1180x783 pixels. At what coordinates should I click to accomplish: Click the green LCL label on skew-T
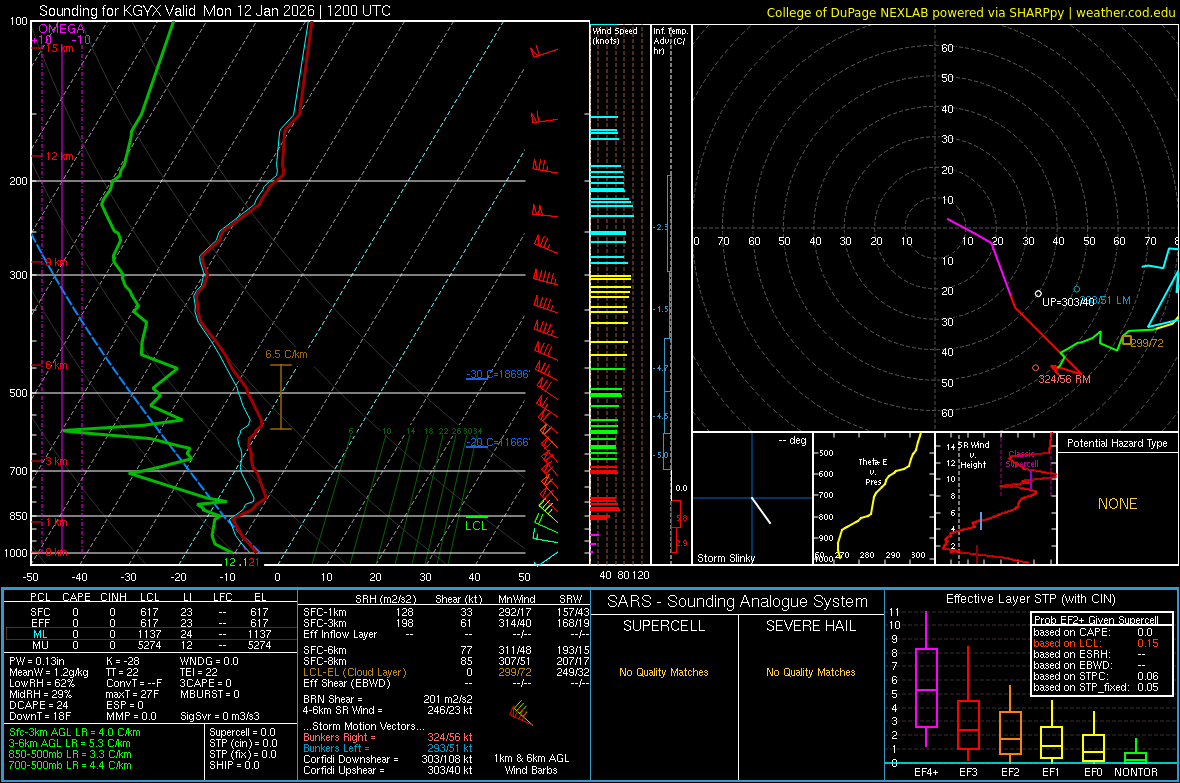pos(476,526)
